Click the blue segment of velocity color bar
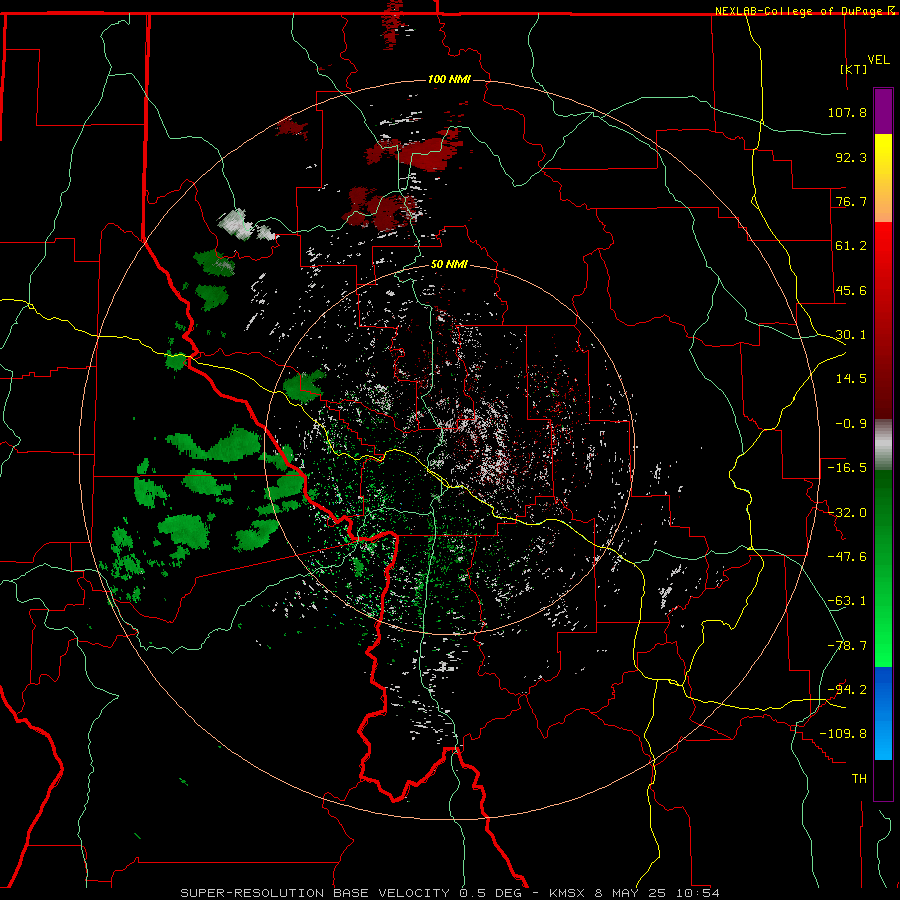The image size is (900, 900). (x=883, y=713)
